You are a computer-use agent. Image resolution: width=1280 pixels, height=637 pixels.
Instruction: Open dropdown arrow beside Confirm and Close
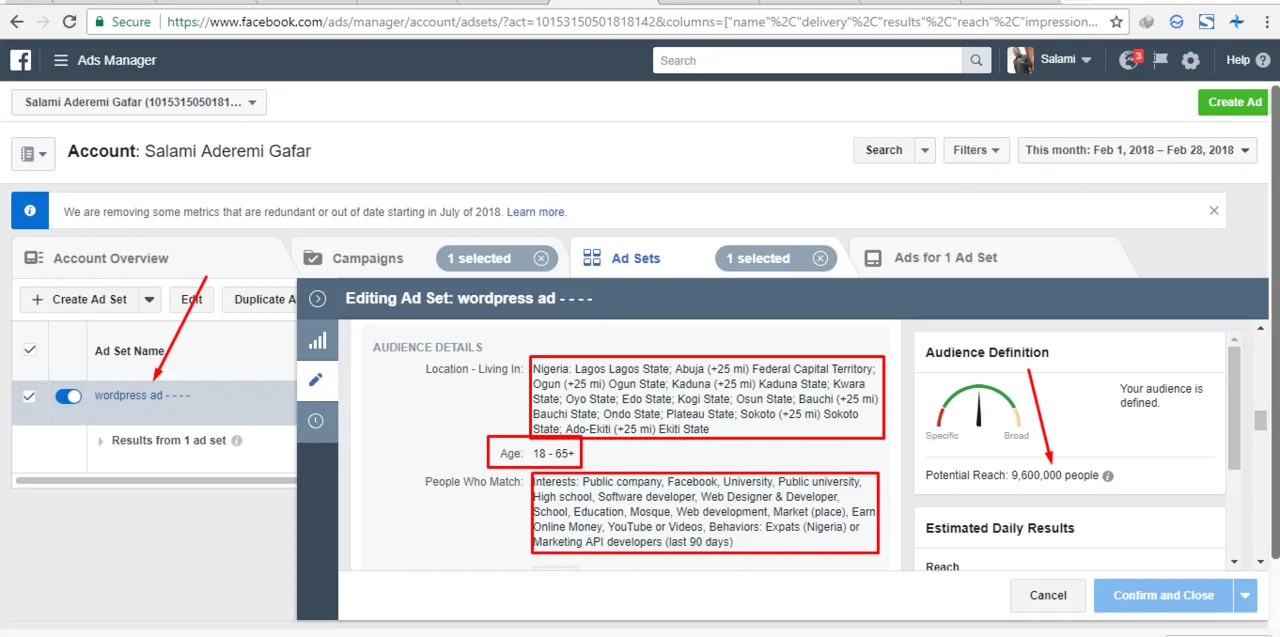pyautogui.click(x=1245, y=595)
